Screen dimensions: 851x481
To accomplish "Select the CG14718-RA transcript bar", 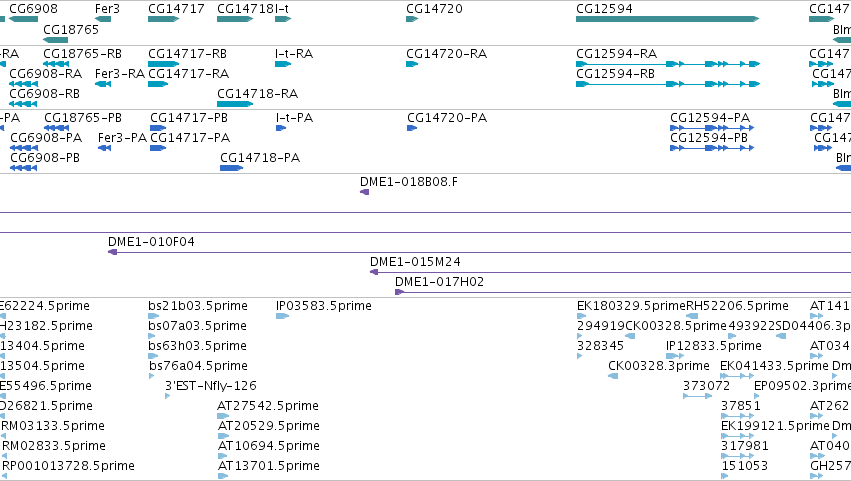I will pos(235,104).
